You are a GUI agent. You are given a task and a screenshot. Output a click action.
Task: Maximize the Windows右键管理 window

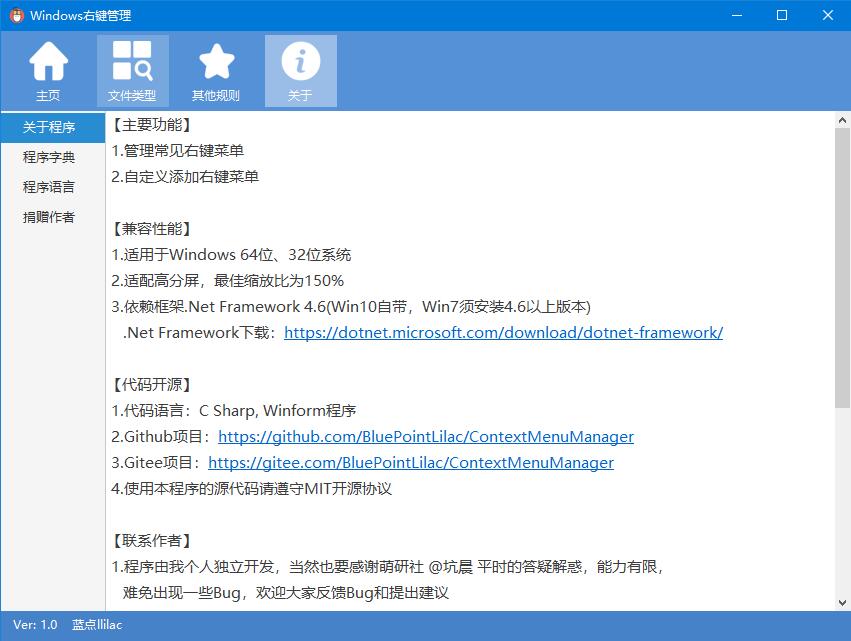(782, 15)
